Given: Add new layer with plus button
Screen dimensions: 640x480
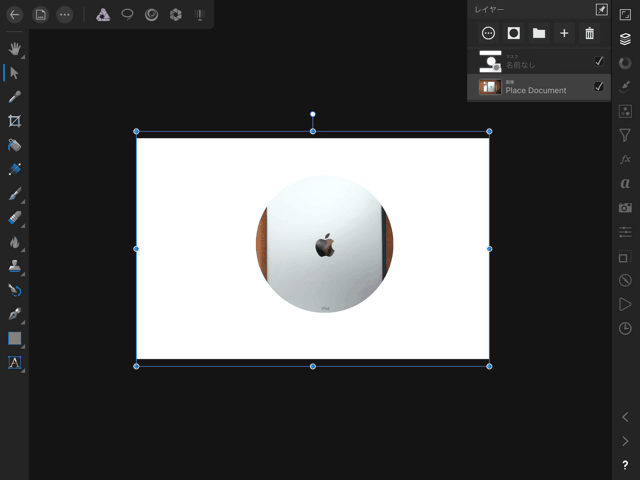Looking at the screenshot, I should [x=564, y=33].
